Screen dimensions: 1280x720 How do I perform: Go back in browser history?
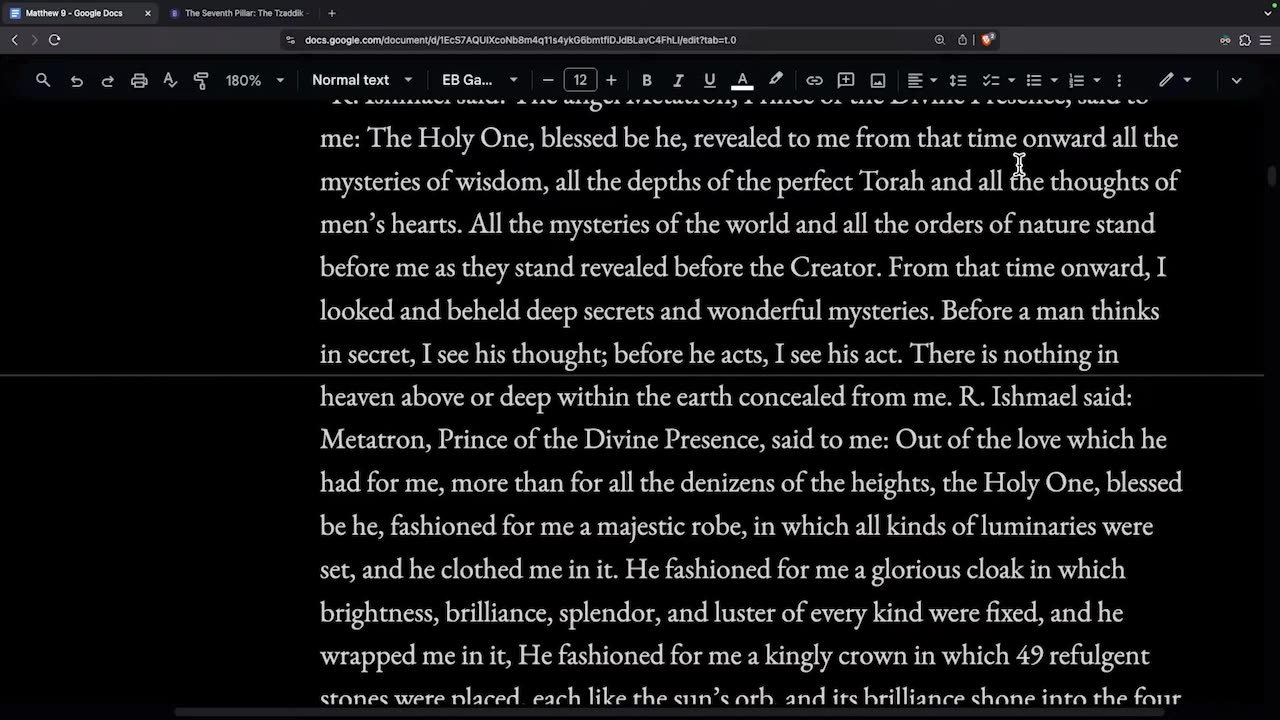14,40
